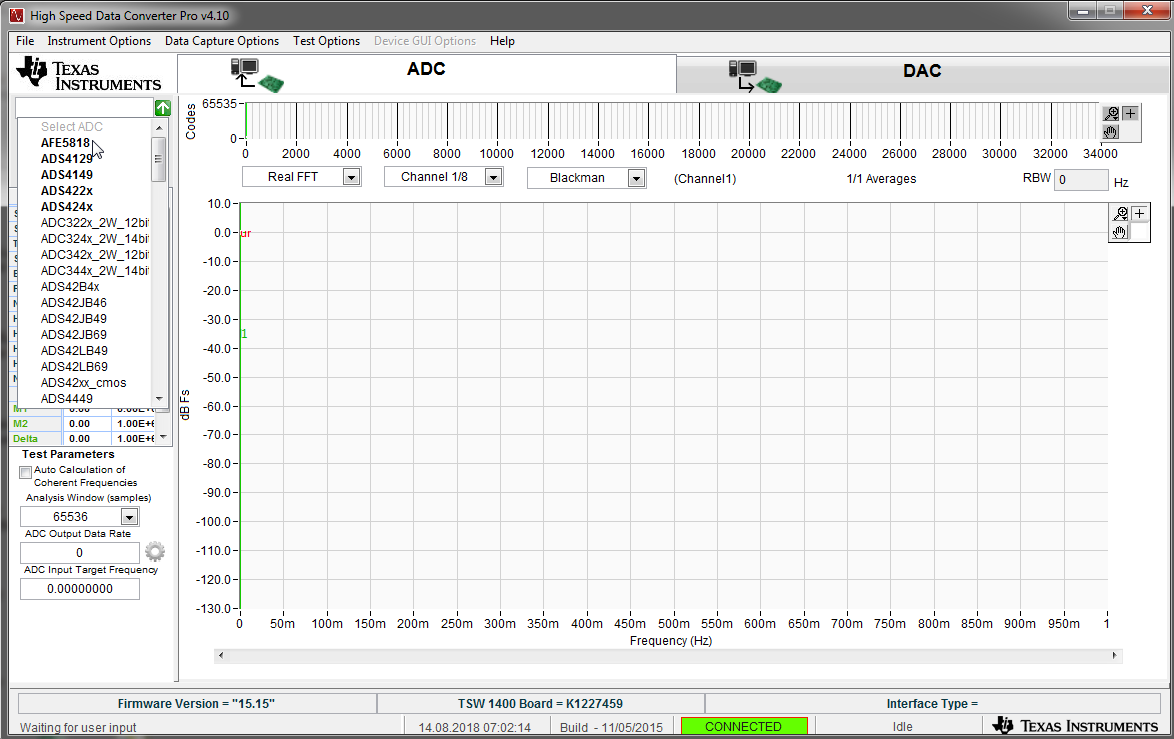Screen dimensions: 1174x739
Task: Open the Real FFT plot type dropdown
Action: (351, 177)
